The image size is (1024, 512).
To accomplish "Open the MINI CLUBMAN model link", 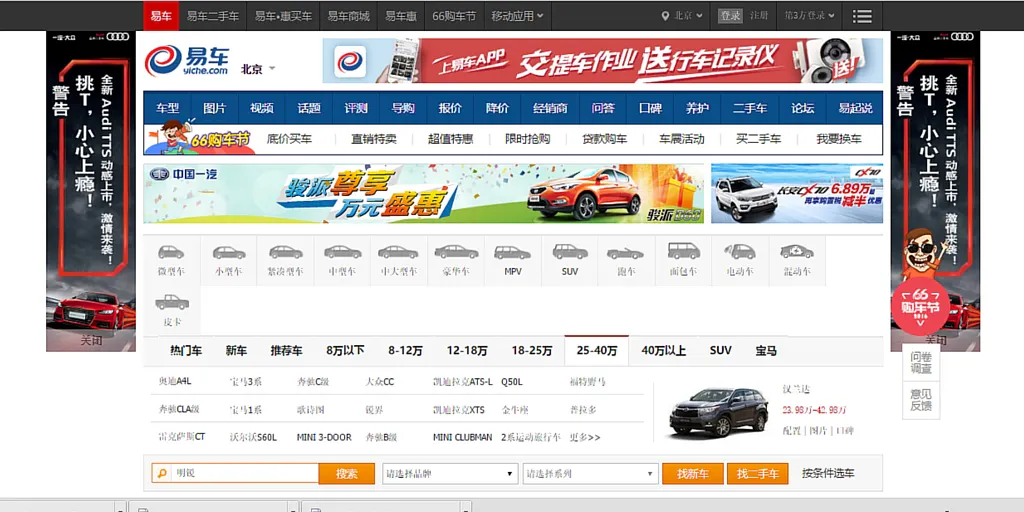I will 462,438.
